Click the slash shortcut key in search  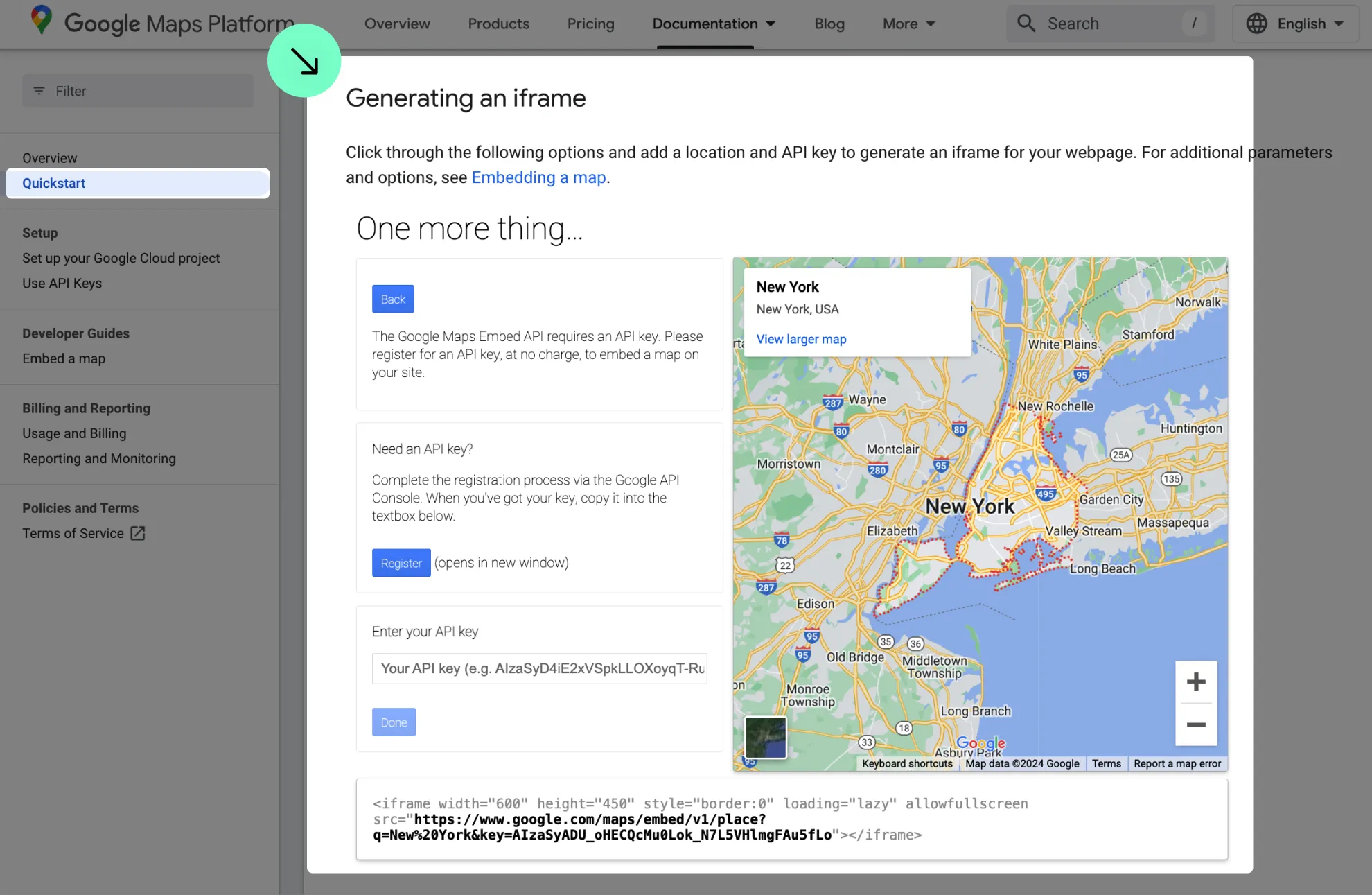tap(1194, 24)
